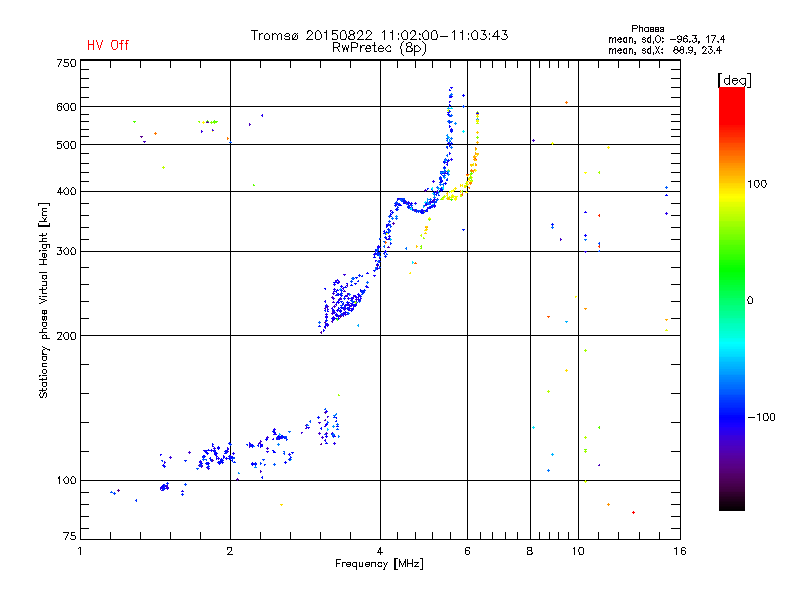Click the y-axis tick label '100'

point(66,481)
